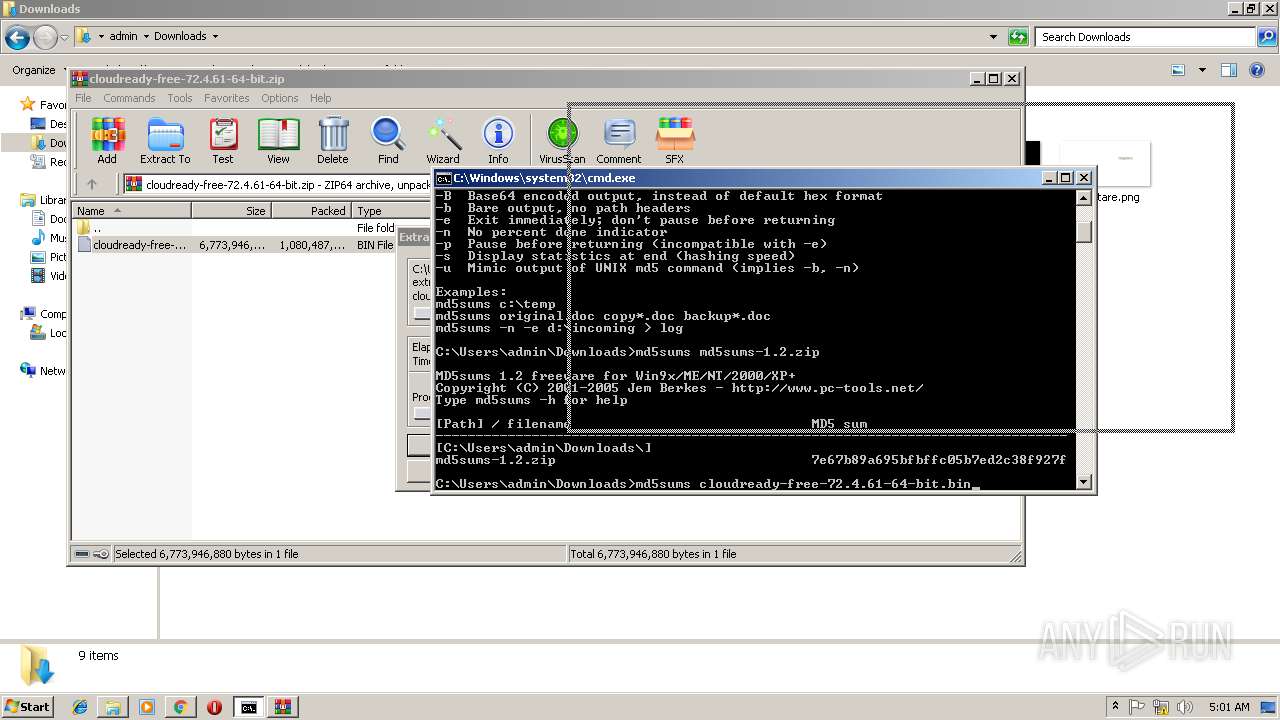Change view icon in Explorer

click(1178, 70)
